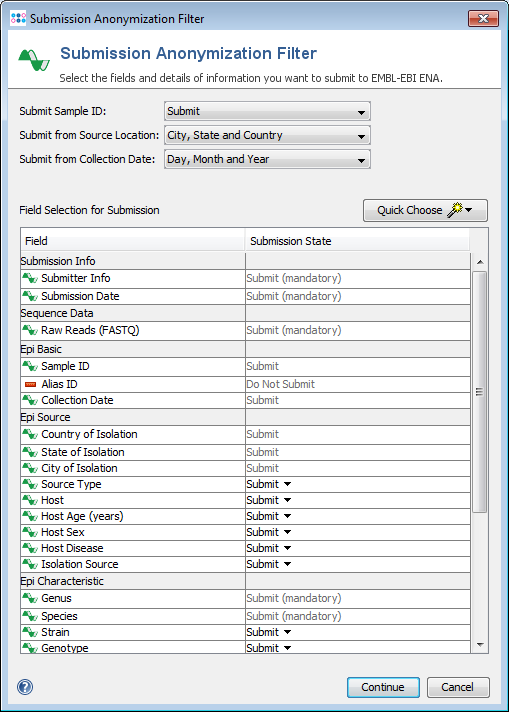The image size is (509, 712).
Task: Open the Strain submission state dropdown arrow
Action: pos(287,632)
